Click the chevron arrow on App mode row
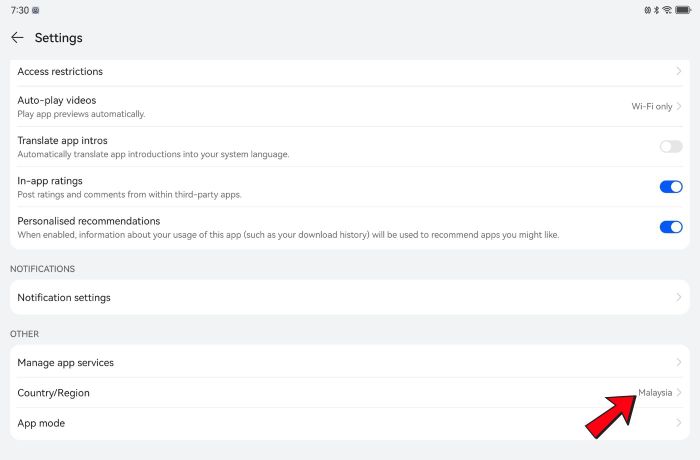Screen dimensions: 700x460 point(679,424)
